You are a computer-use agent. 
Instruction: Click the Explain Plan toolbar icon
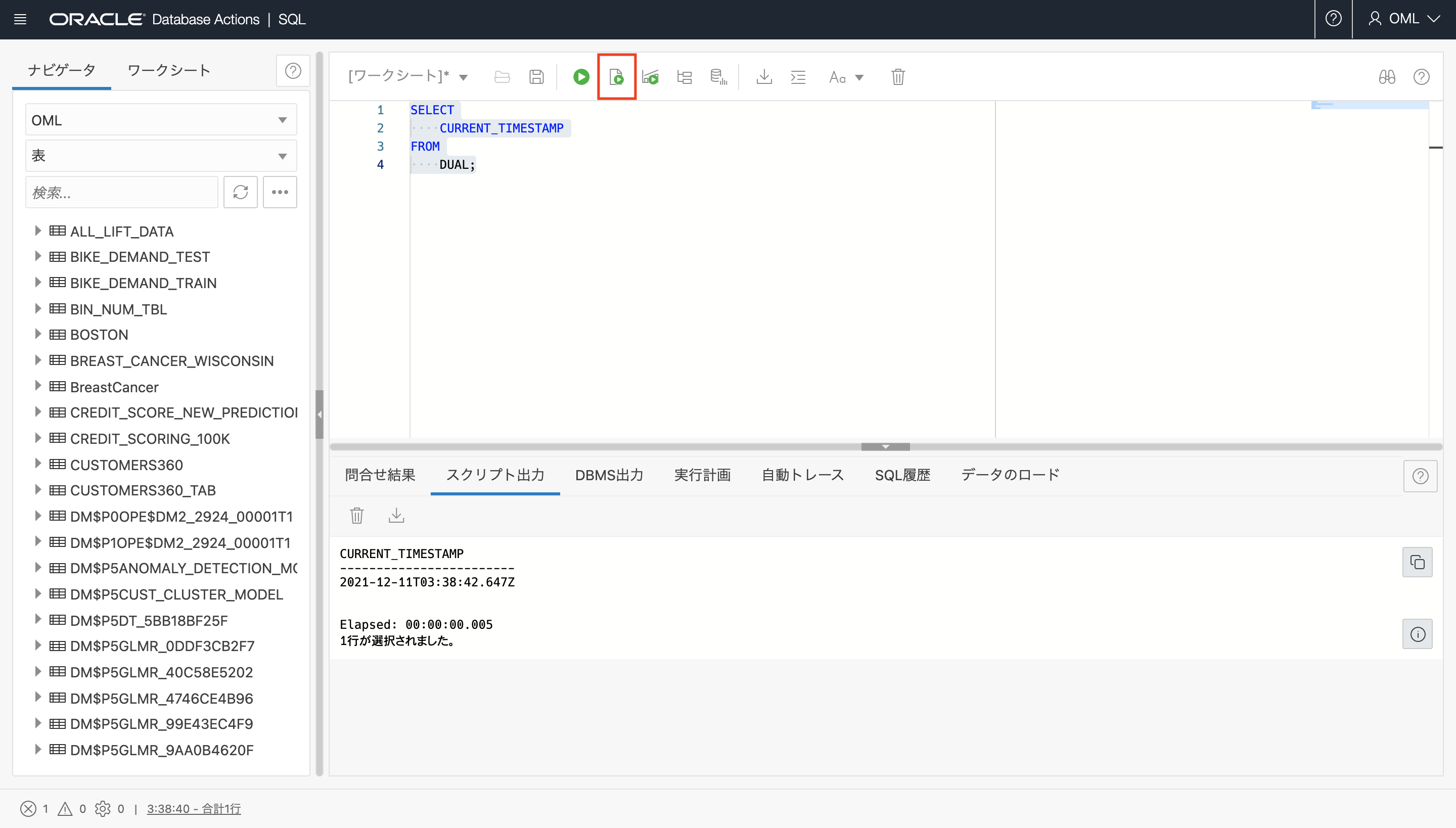(684, 77)
